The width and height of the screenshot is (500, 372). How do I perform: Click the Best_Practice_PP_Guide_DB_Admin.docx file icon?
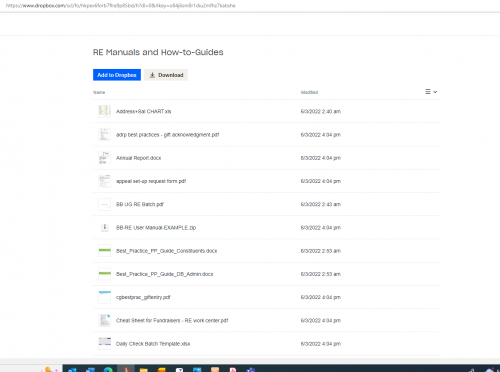pyautogui.click(x=104, y=274)
